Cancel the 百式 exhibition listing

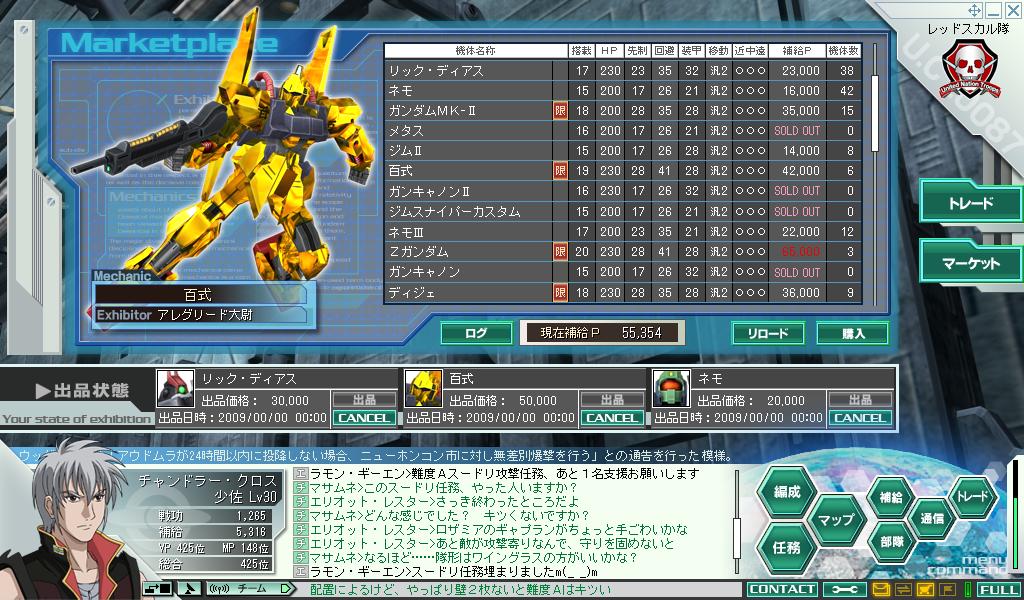[611, 418]
